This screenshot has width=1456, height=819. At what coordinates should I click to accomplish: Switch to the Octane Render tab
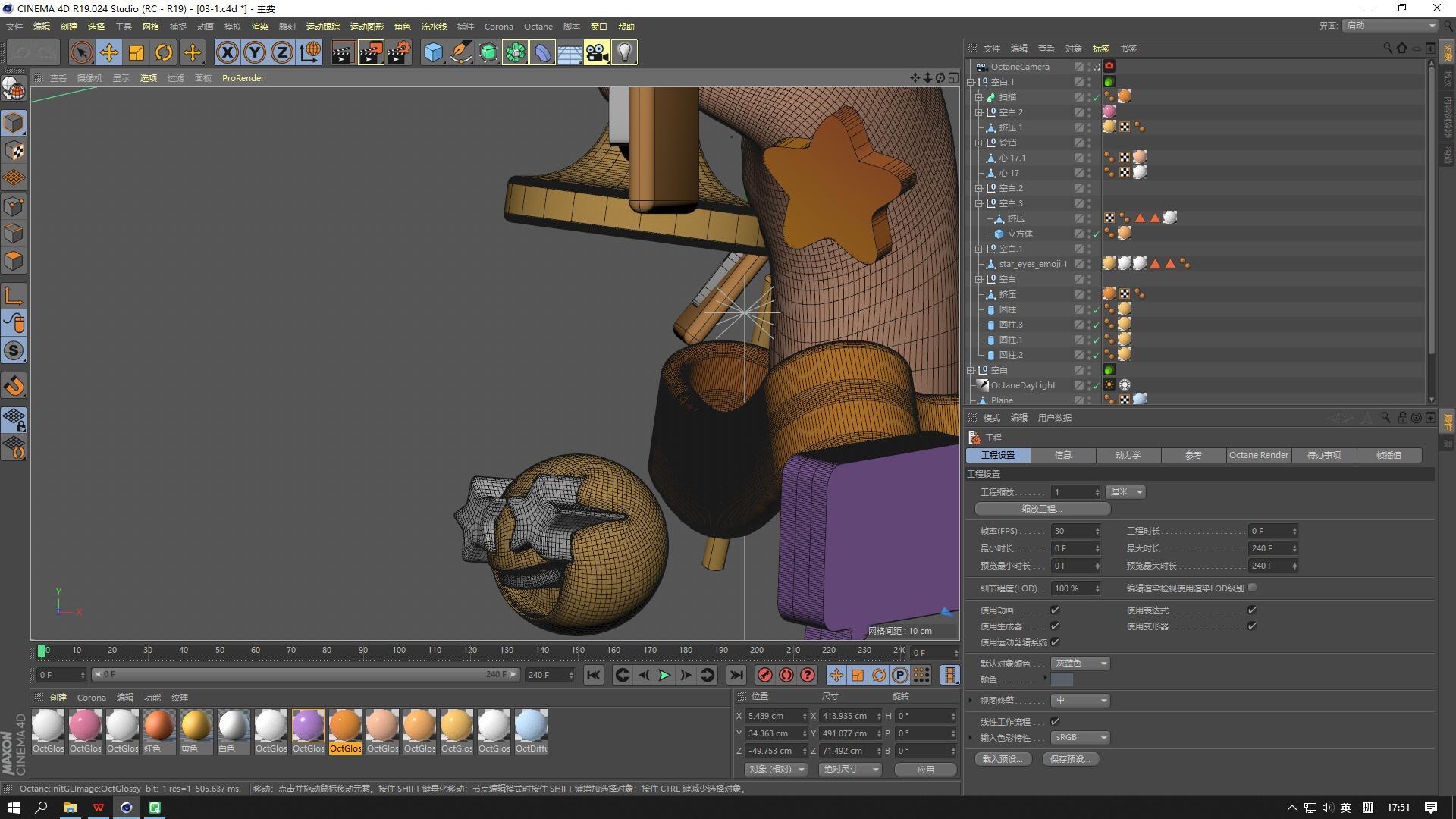pyautogui.click(x=1258, y=455)
